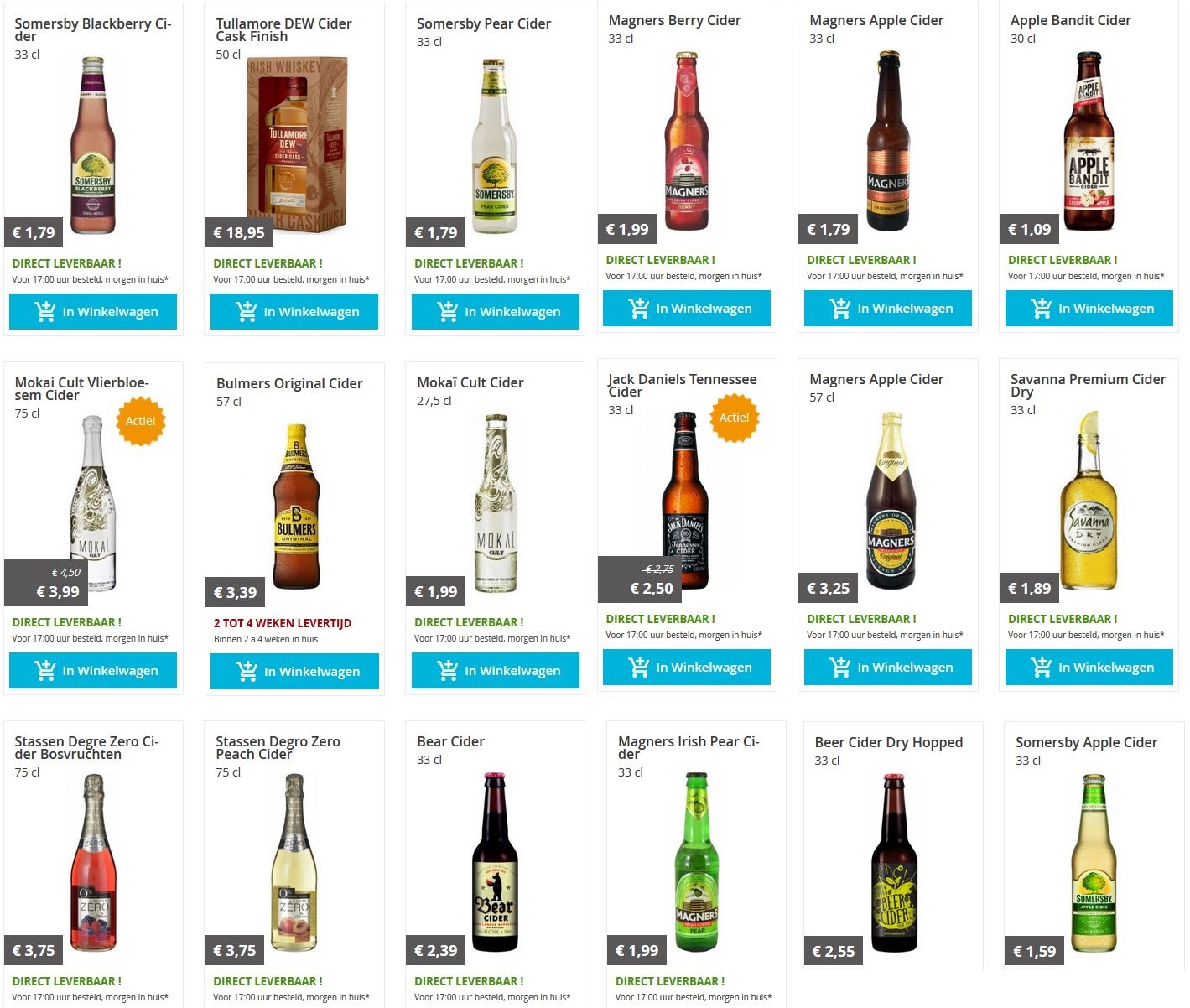This screenshot has height=1008, width=1190.
Task: Click cart icon under Bulmers Original Cider
Action: [x=247, y=672]
